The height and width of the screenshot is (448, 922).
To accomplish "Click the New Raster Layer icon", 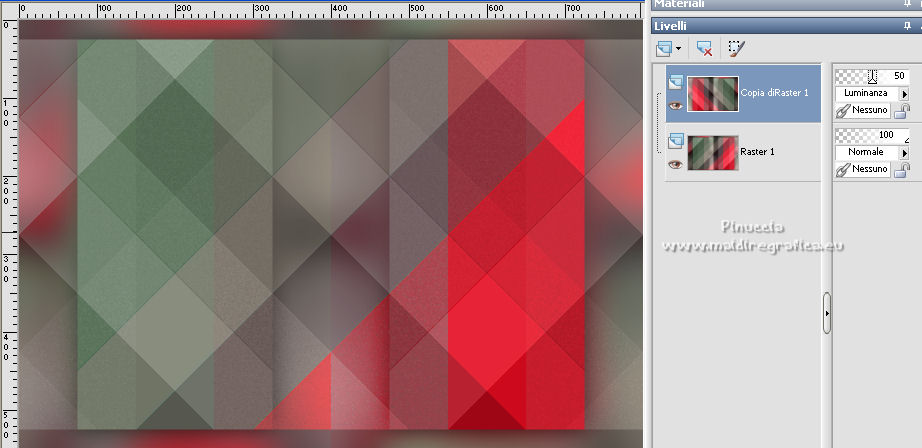I will pos(664,48).
